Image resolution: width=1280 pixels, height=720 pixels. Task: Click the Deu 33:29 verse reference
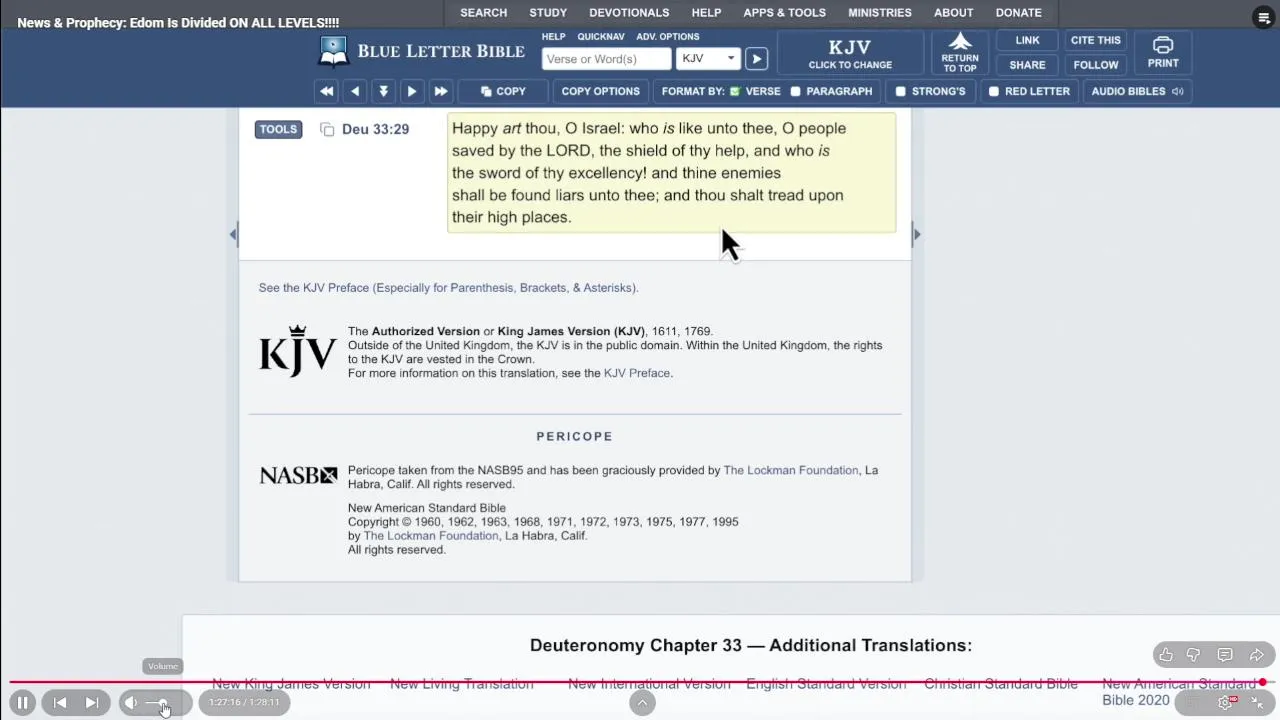coord(375,129)
